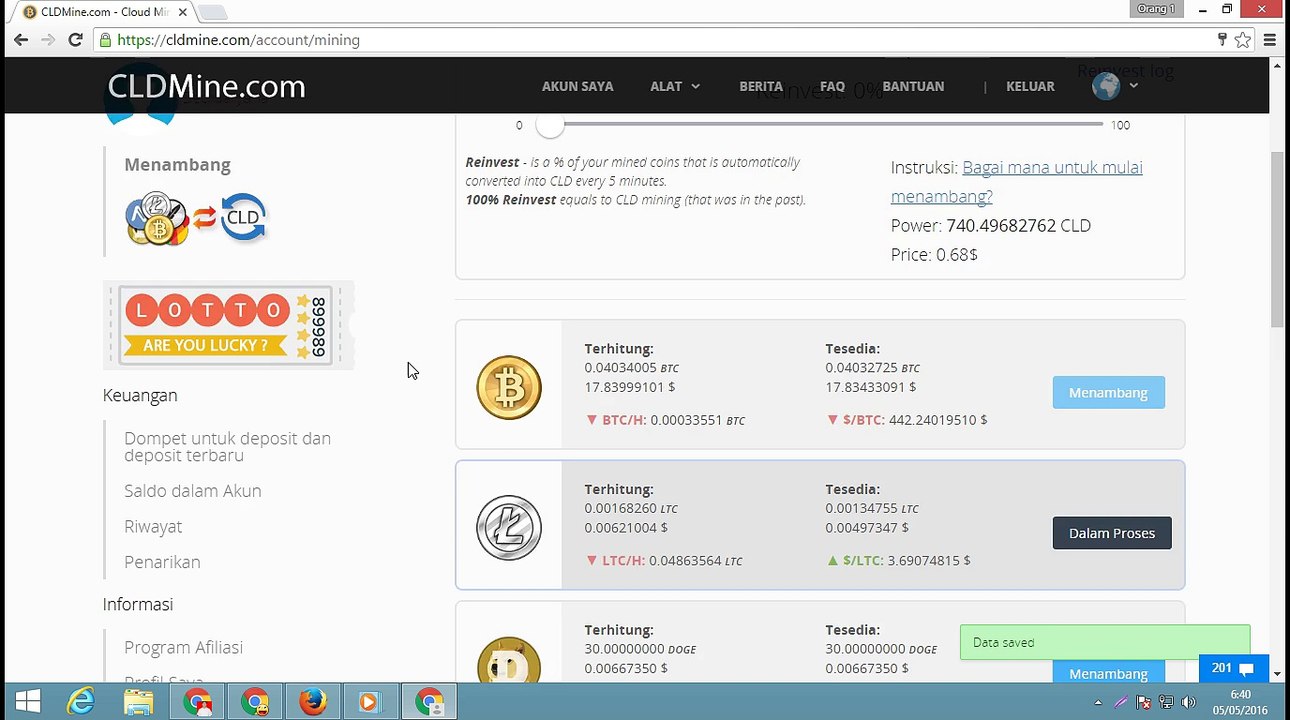Go forward with the browser forward arrow

pos(48,40)
